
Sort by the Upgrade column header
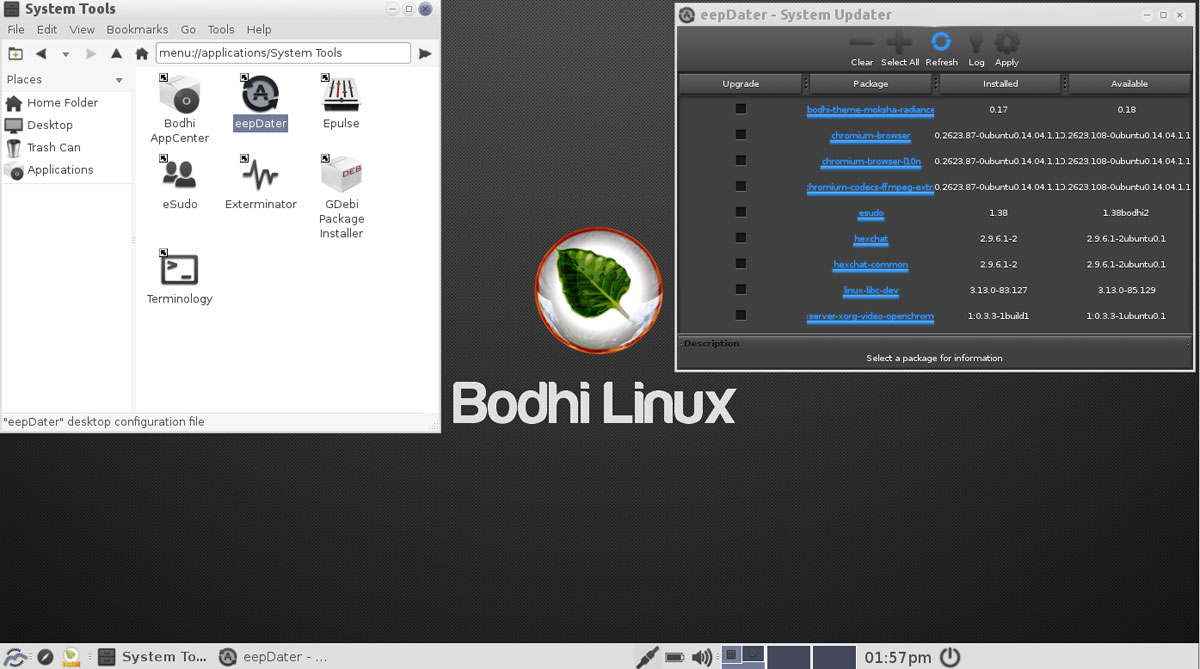point(741,84)
